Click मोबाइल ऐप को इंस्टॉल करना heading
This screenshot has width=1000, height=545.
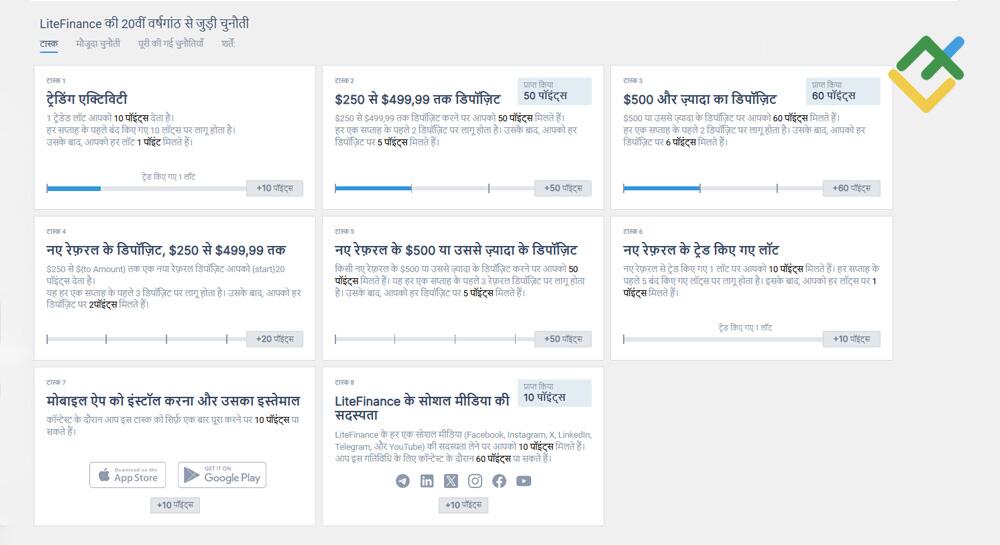pos(173,401)
